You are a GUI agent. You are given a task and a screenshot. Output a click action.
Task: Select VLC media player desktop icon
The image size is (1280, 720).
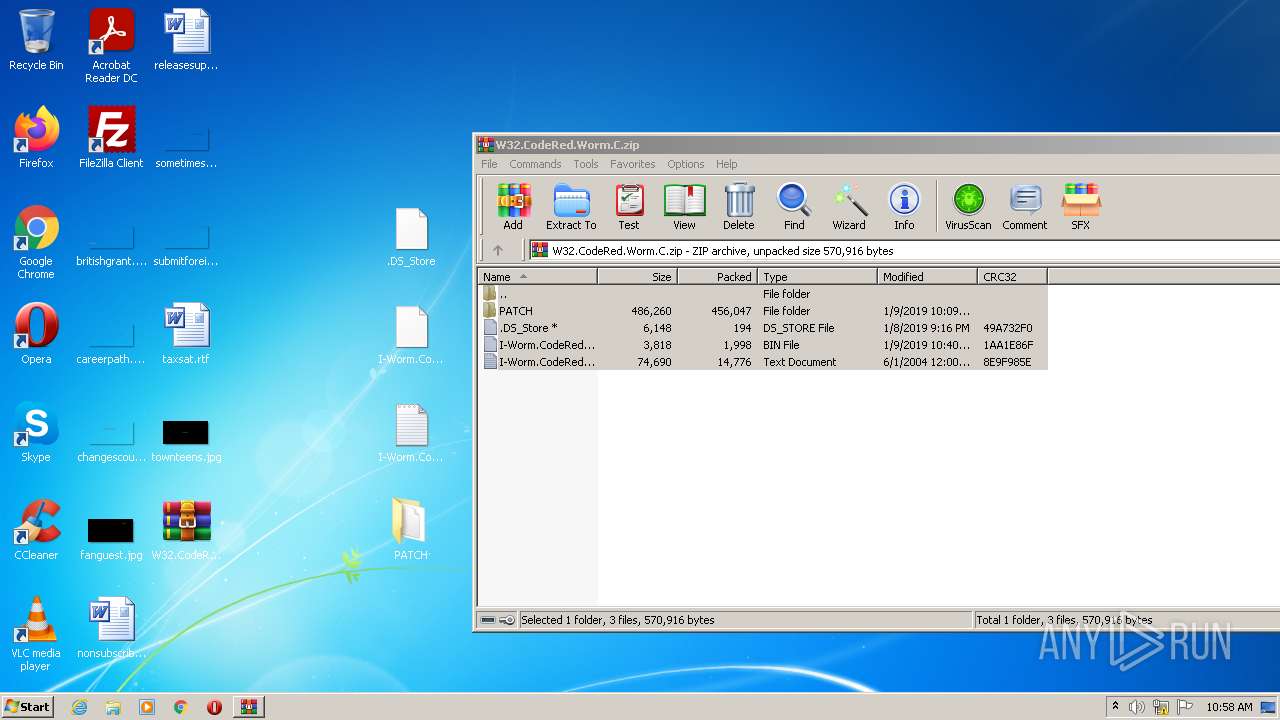[x=36, y=634]
